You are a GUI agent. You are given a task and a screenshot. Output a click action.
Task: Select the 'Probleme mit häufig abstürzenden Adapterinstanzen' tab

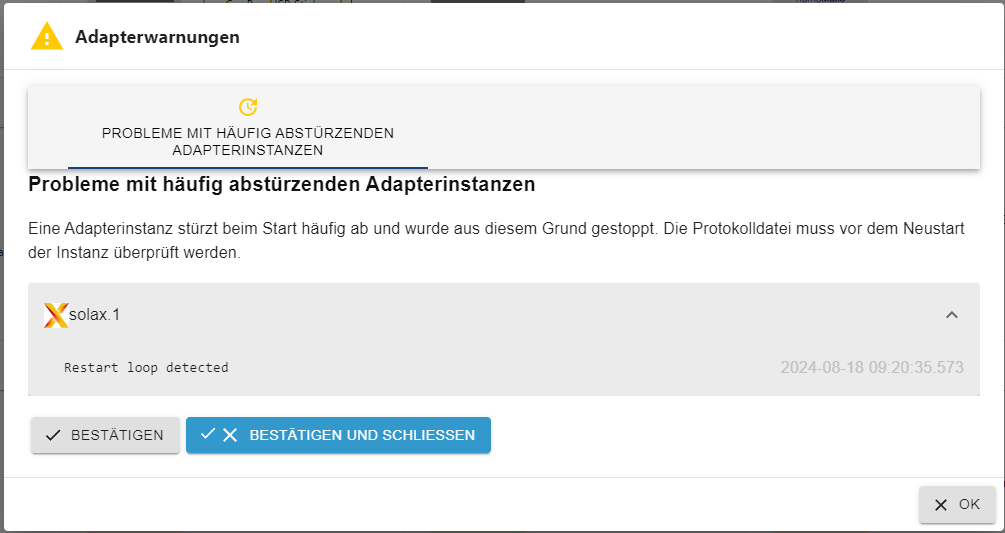(247, 127)
